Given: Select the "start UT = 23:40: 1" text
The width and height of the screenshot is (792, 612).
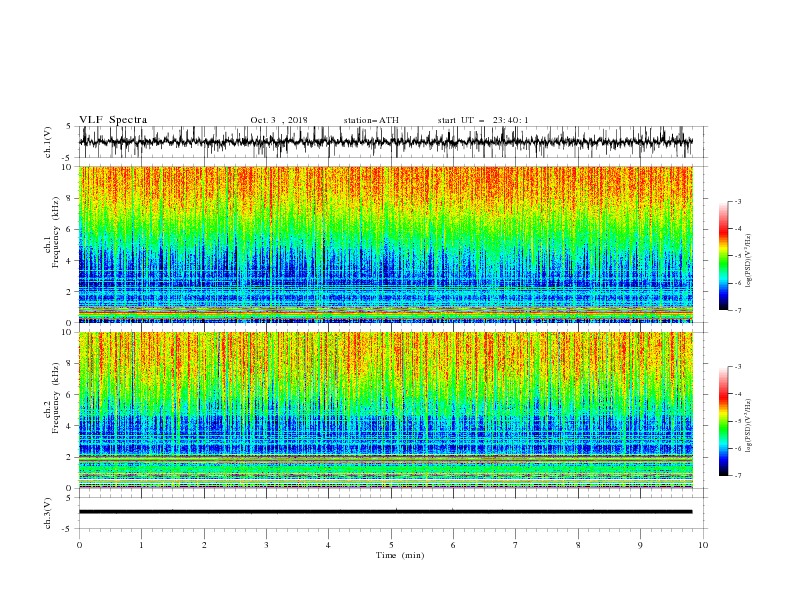Looking at the screenshot, I should [x=483, y=120].
